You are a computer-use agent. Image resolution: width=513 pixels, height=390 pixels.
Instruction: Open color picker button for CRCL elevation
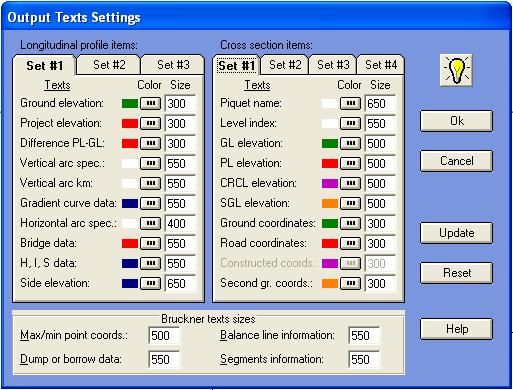350,184
